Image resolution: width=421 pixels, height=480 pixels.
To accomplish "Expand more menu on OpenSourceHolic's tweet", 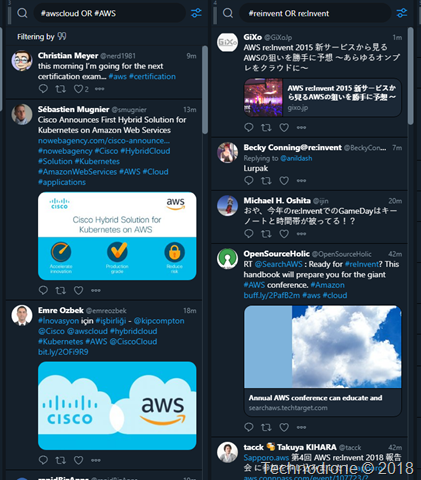I will [301, 427].
